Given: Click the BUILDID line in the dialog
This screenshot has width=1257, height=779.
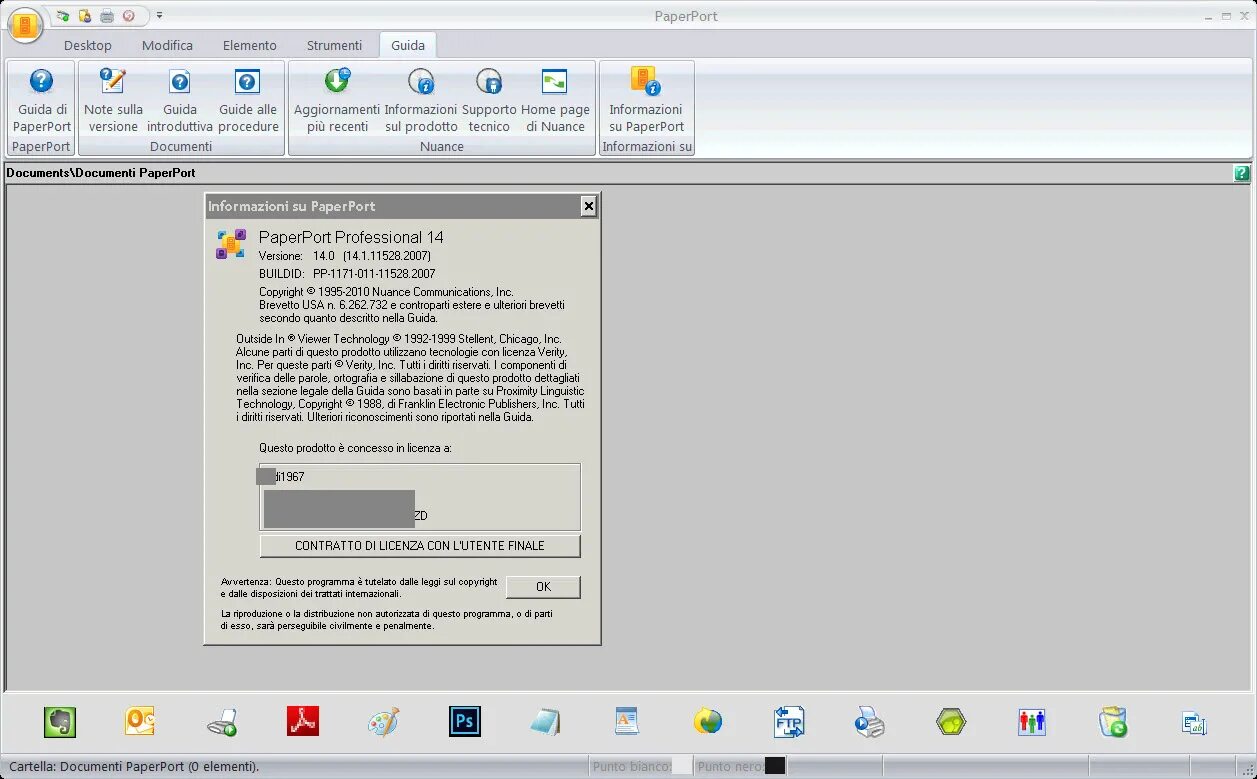Looking at the screenshot, I should point(347,273).
